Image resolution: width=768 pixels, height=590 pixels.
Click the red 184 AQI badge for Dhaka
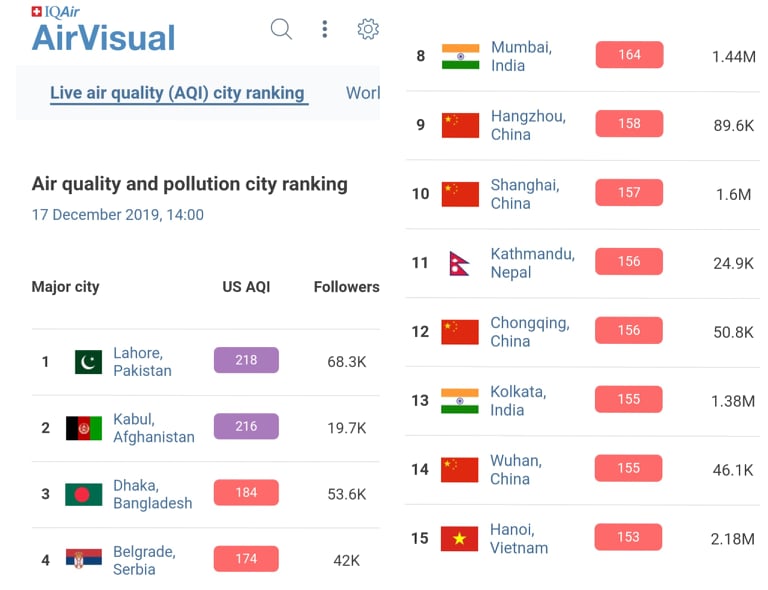tap(246, 492)
